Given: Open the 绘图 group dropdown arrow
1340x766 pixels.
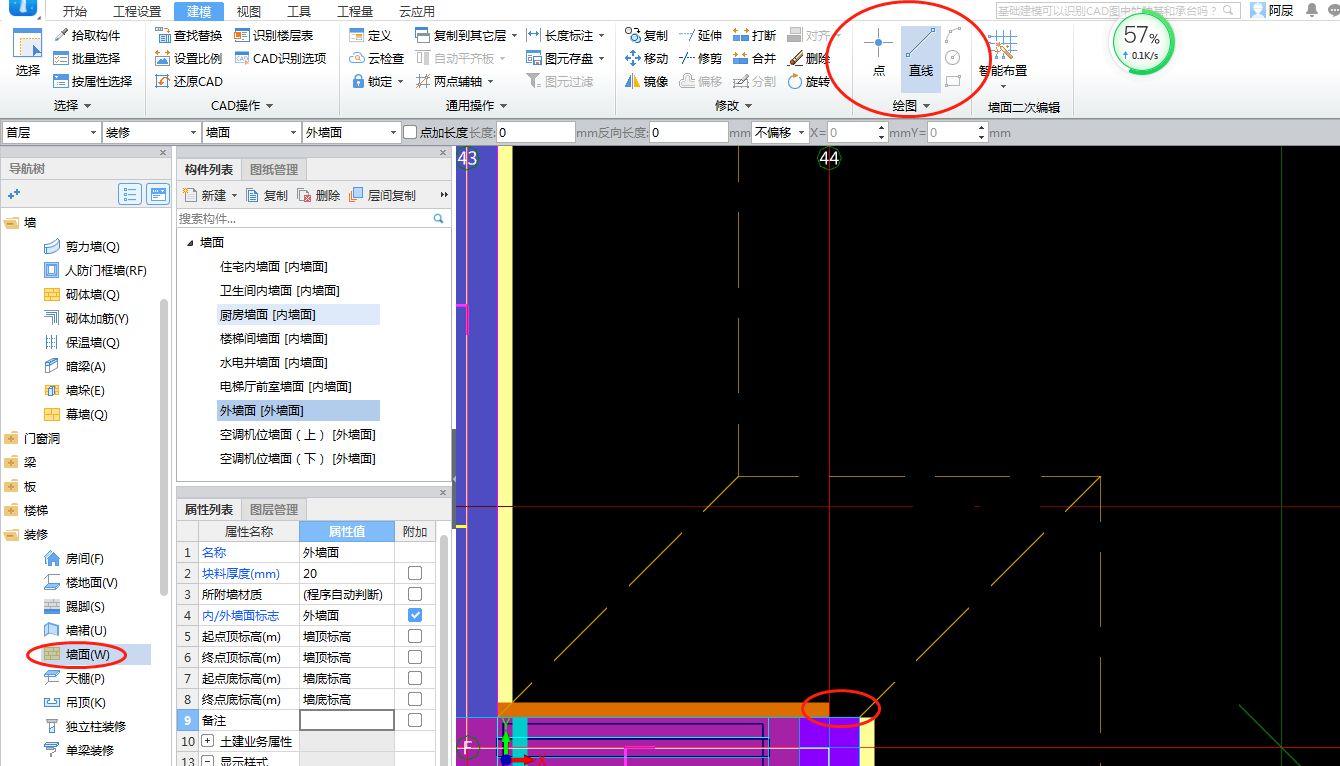Looking at the screenshot, I should pyautogui.click(x=926, y=106).
